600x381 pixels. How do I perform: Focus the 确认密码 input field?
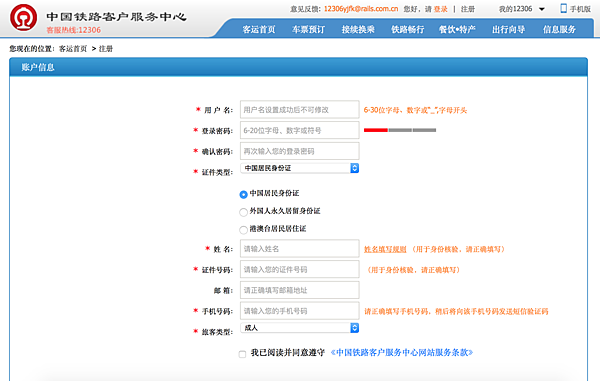(300, 151)
